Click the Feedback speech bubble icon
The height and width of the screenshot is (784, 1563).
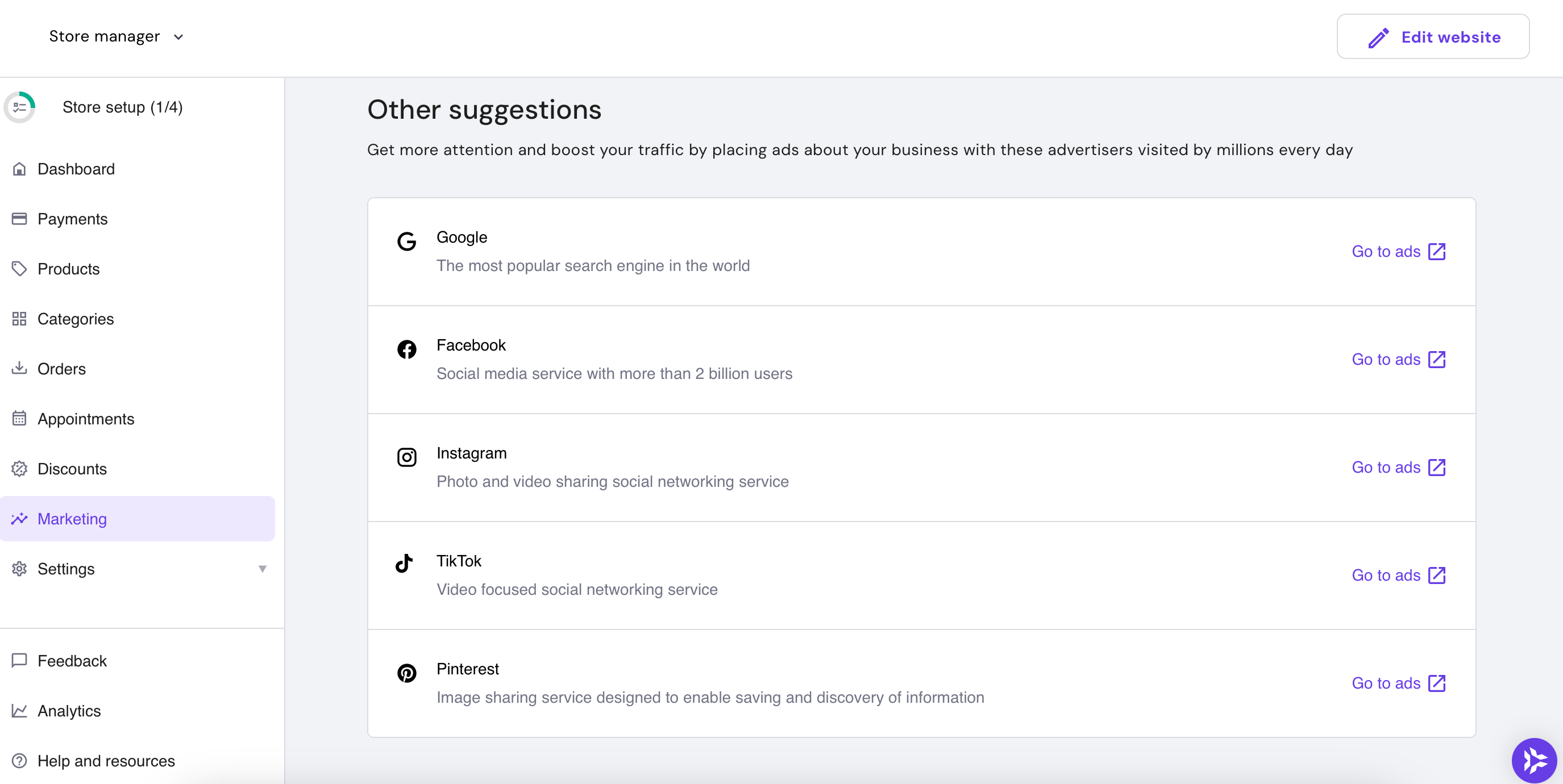(19, 661)
